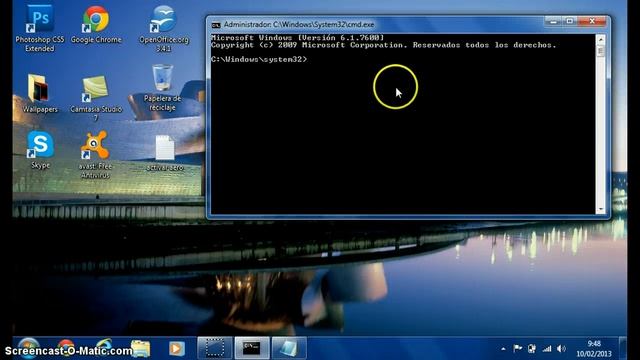
Task: Open the OpenOffice.org 3.4.1 desktop shortcut
Action: (x=163, y=29)
